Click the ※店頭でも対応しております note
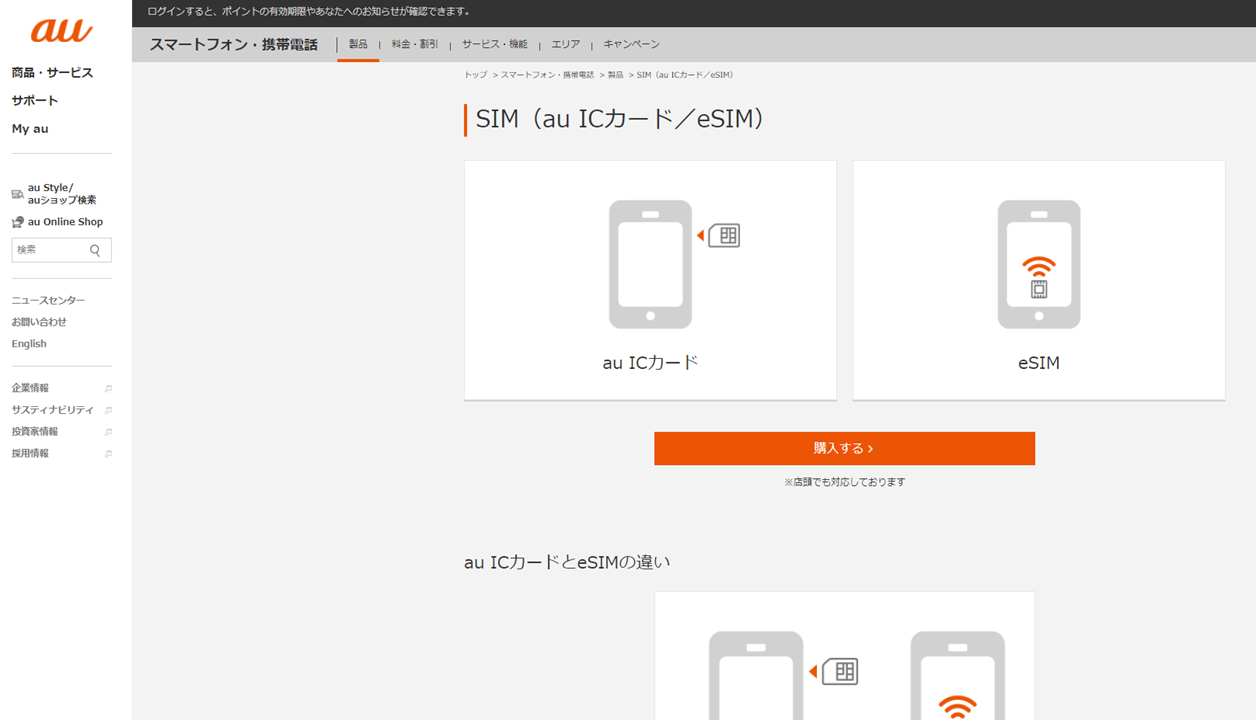Image resolution: width=1256 pixels, height=720 pixels. coord(845,482)
